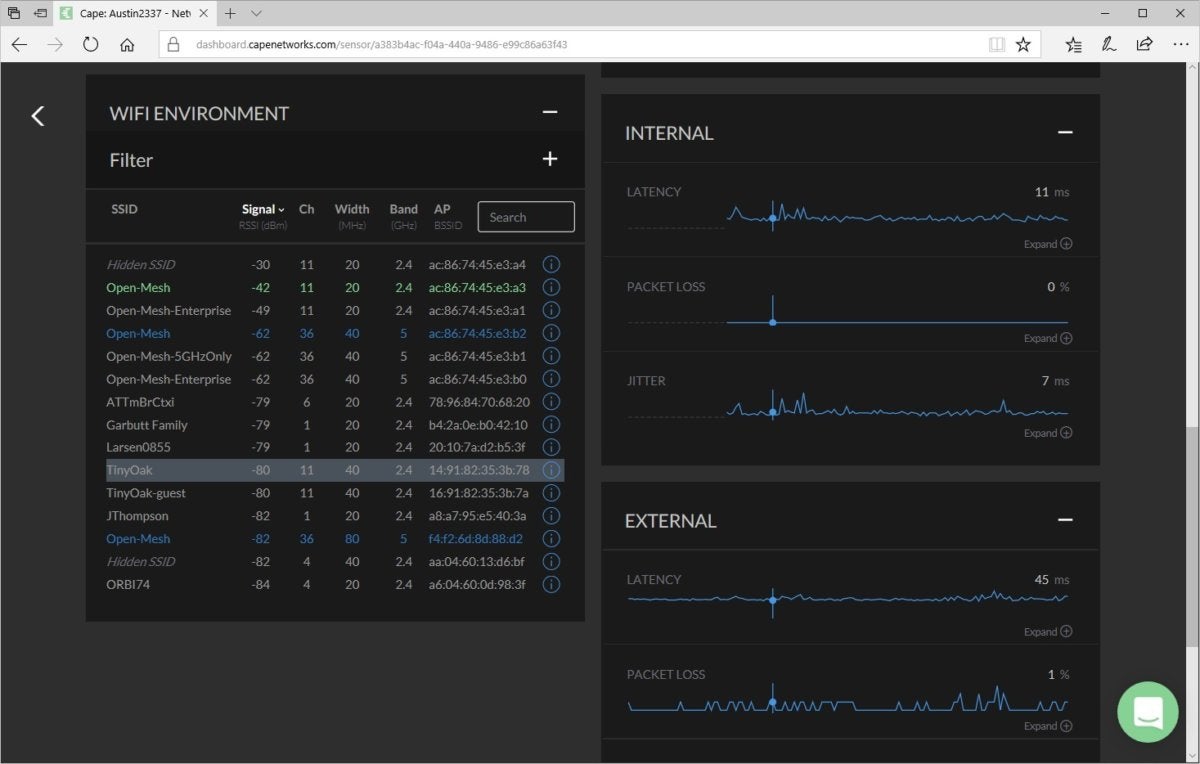The image size is (1200, 764).
Task: Sort networks by Ch column
Action: point(307,209)
